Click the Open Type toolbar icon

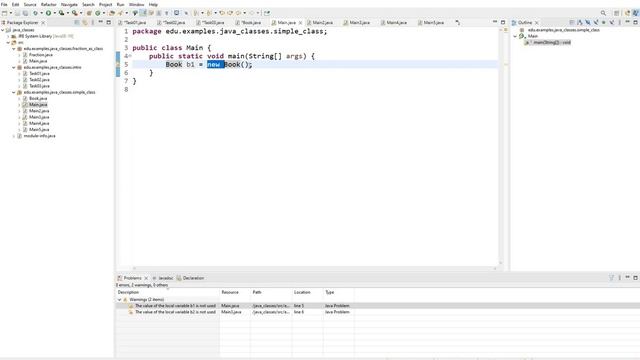(111, 13)
